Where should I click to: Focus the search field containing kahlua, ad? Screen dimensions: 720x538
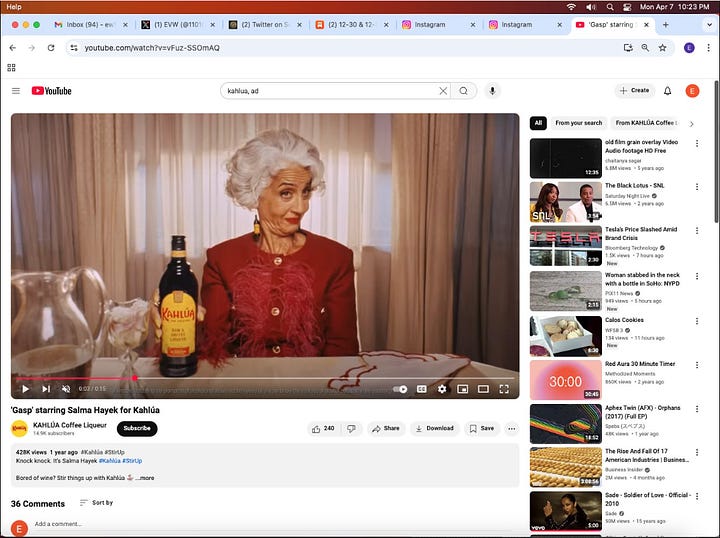click(331, 91)
